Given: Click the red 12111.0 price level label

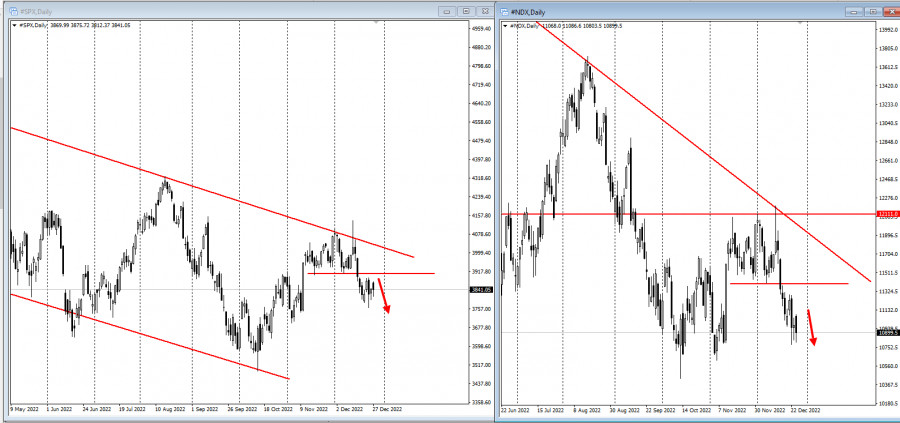Looking at the screenshot, I should 887,214.
